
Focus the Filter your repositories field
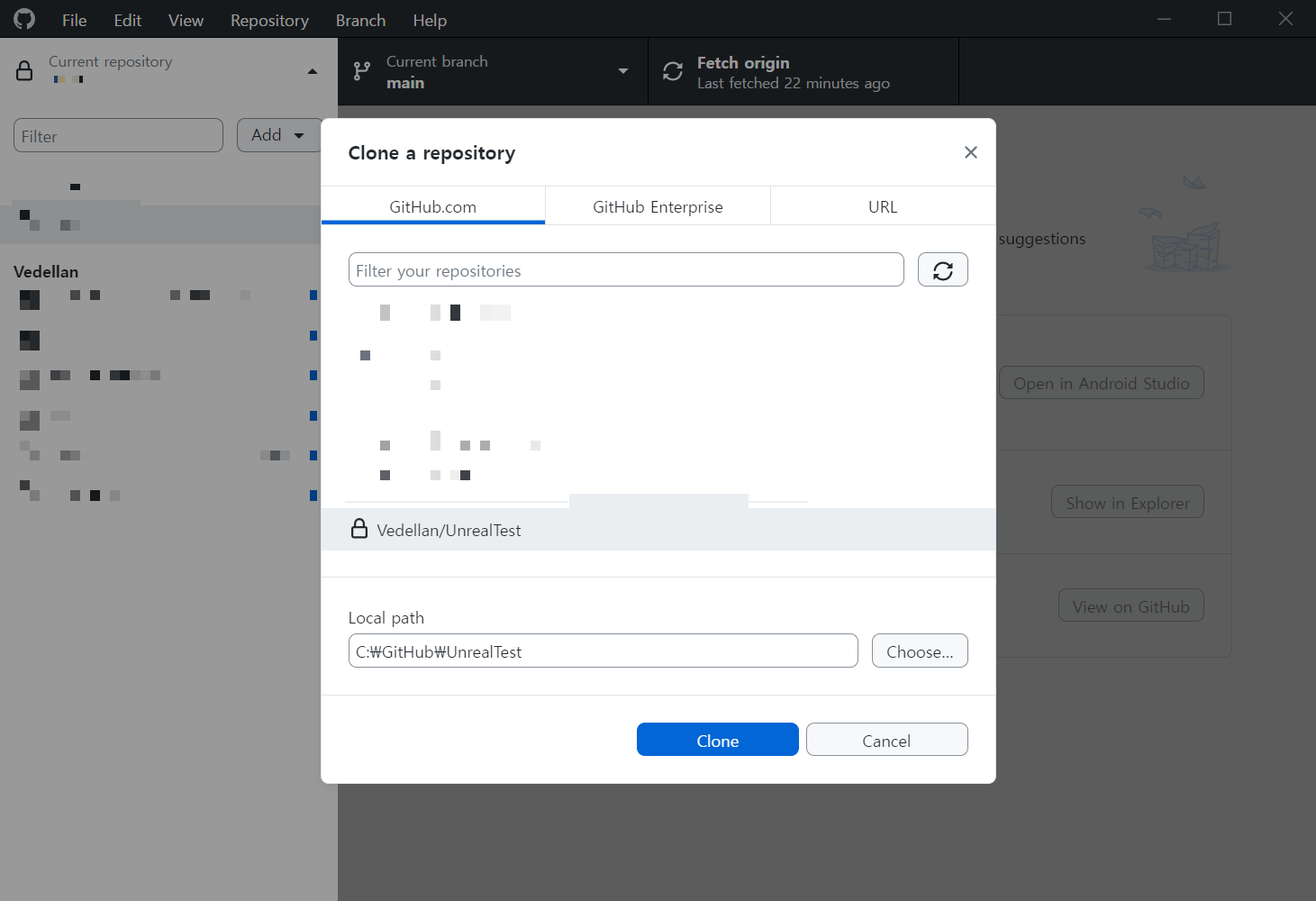[x=626, y=269]
